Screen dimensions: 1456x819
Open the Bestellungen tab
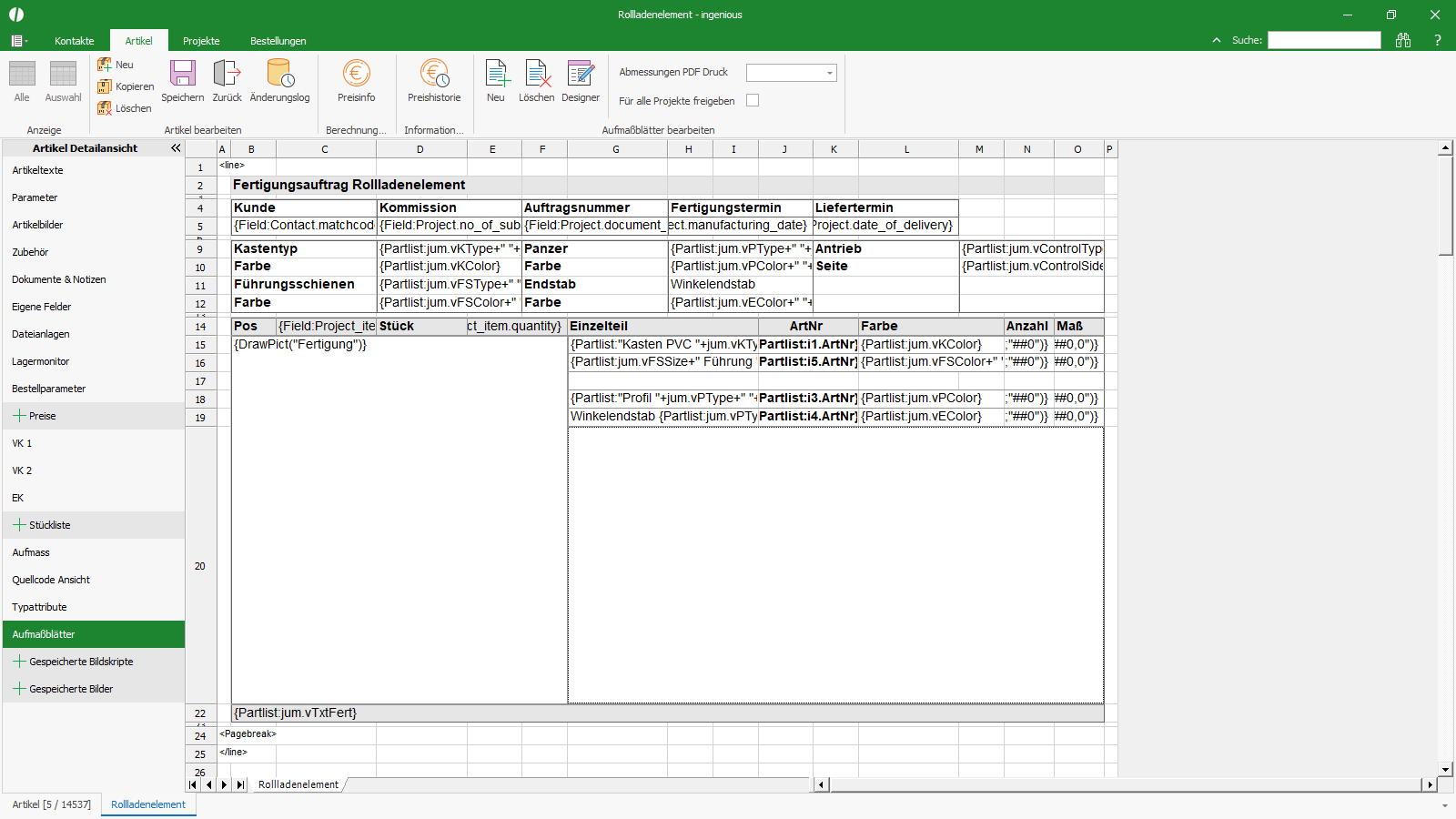click(x=278, y=41)
